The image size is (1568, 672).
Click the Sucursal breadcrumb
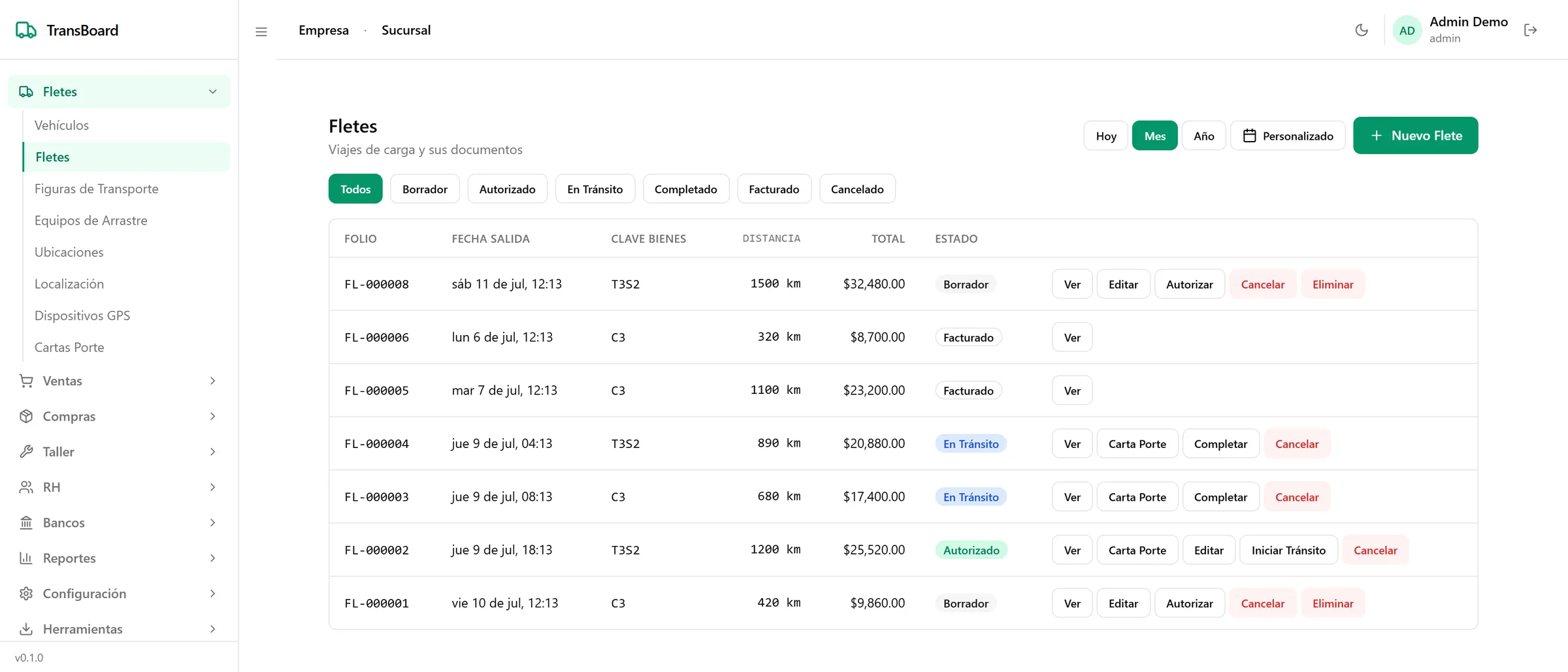[x=406, y=30]
